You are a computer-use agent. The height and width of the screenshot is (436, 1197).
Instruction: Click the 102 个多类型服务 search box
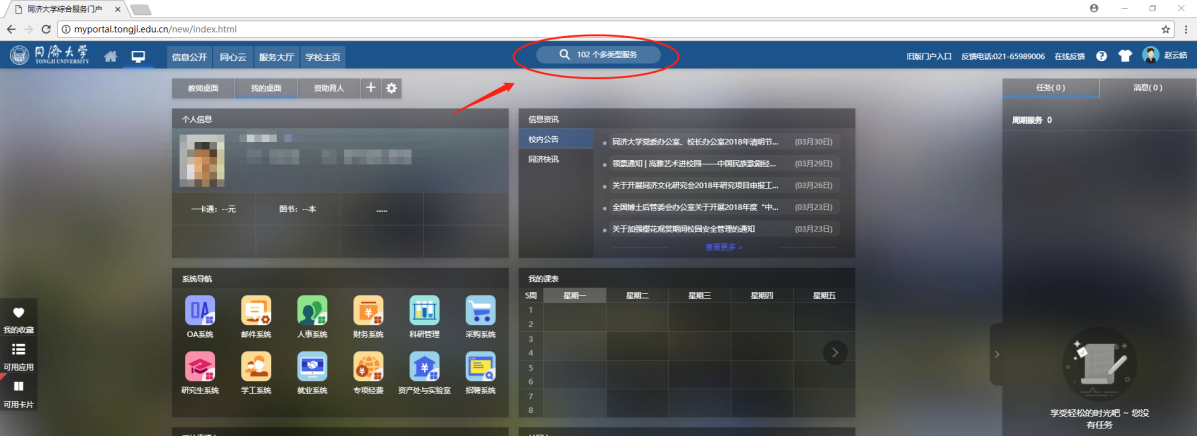tap(598, 54)
